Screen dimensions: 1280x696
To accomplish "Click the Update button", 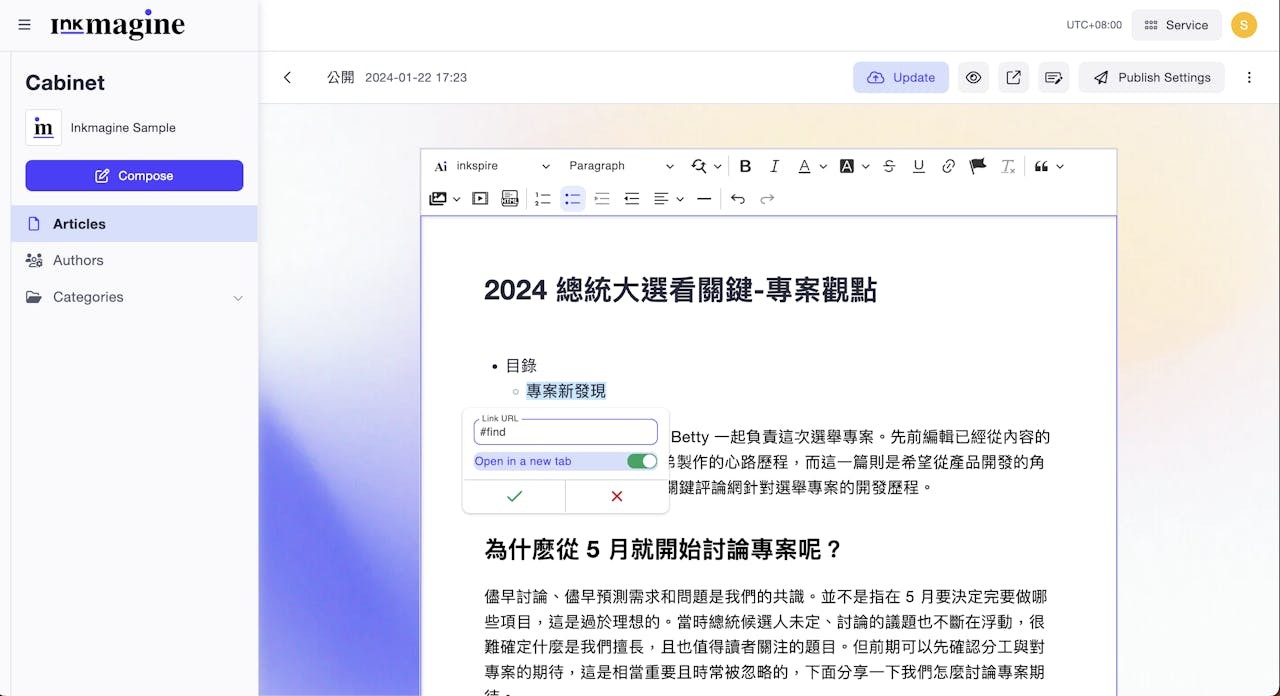I will [x=901, y=77].
